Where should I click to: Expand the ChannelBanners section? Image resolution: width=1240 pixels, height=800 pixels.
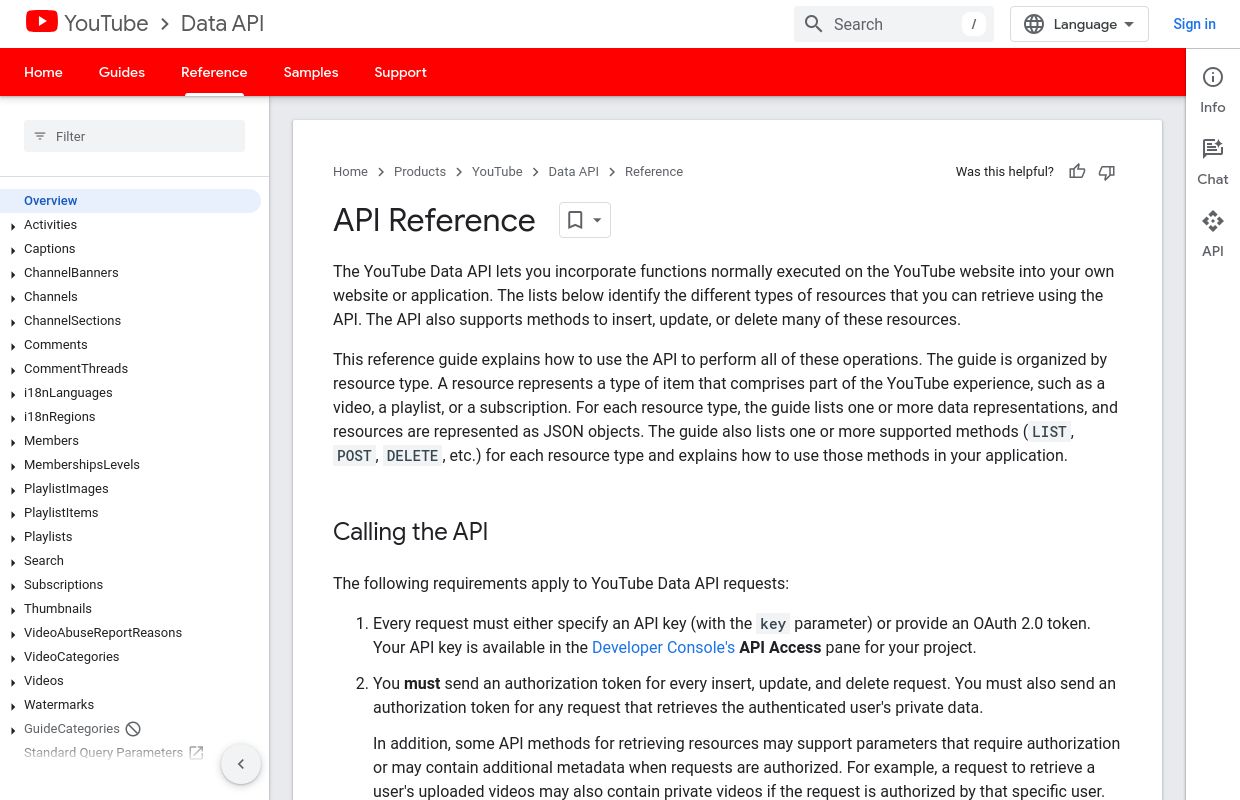(13, 274)
